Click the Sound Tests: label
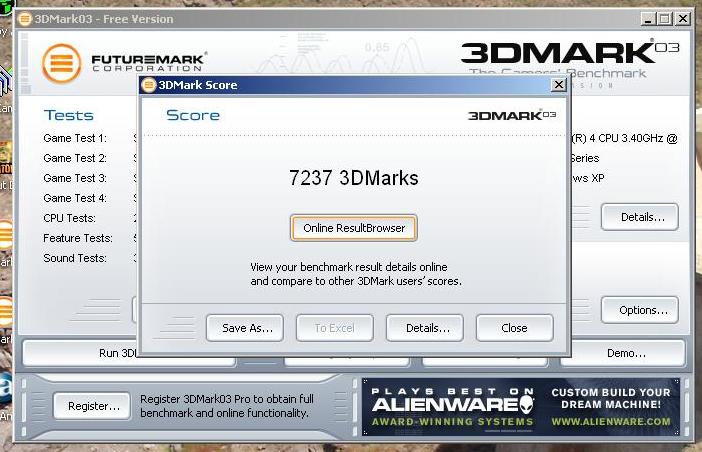 point(75,258)
